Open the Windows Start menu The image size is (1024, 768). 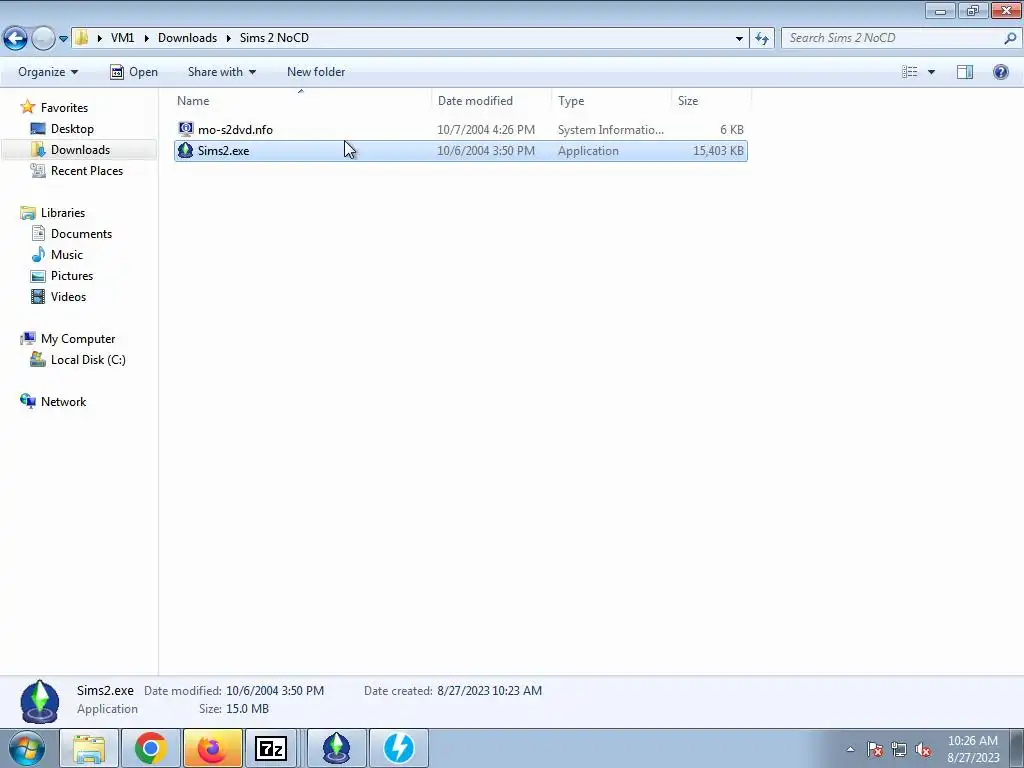point(26,748)
